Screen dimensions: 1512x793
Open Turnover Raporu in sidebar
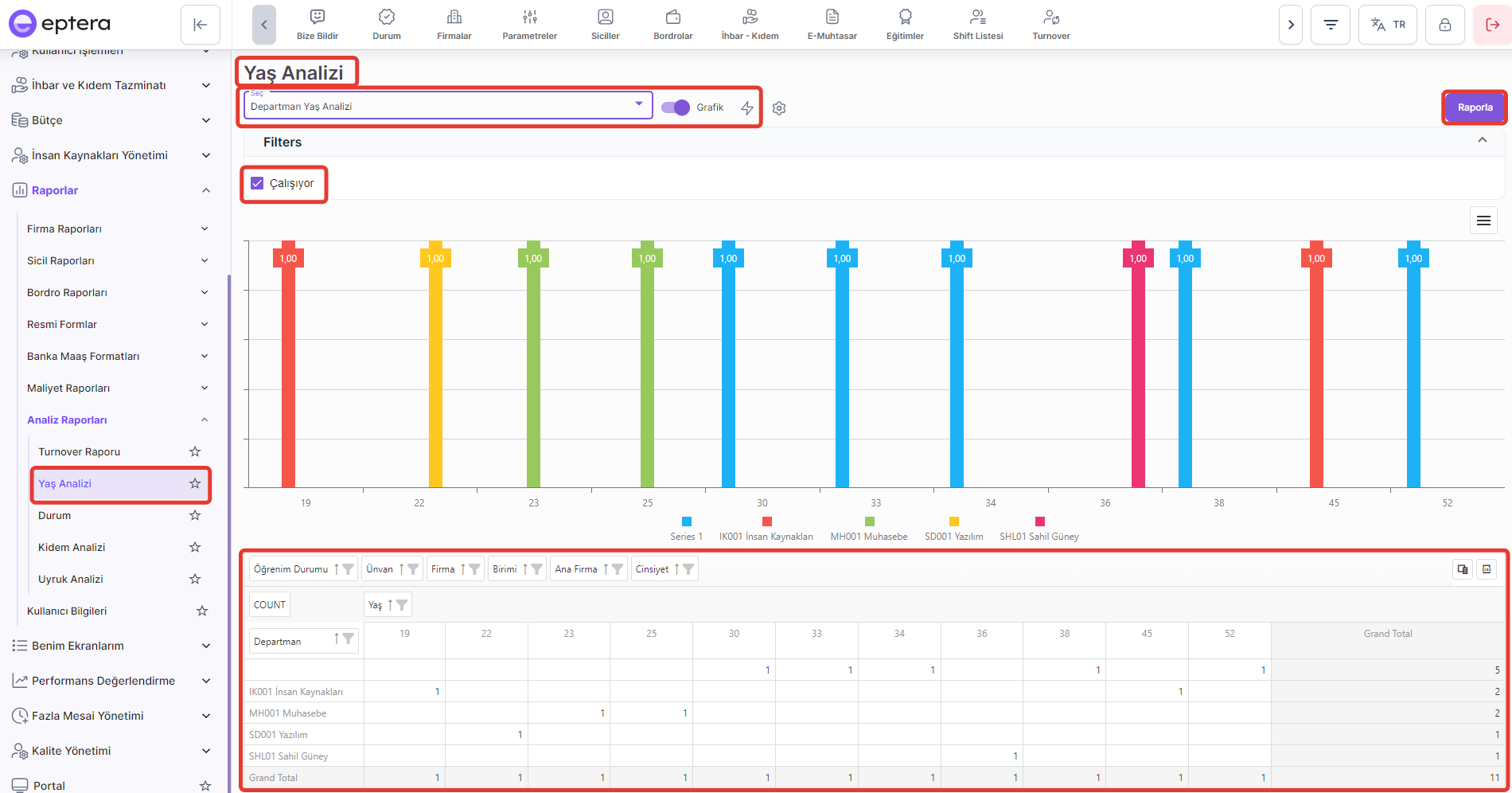click(x=80, y=451)
